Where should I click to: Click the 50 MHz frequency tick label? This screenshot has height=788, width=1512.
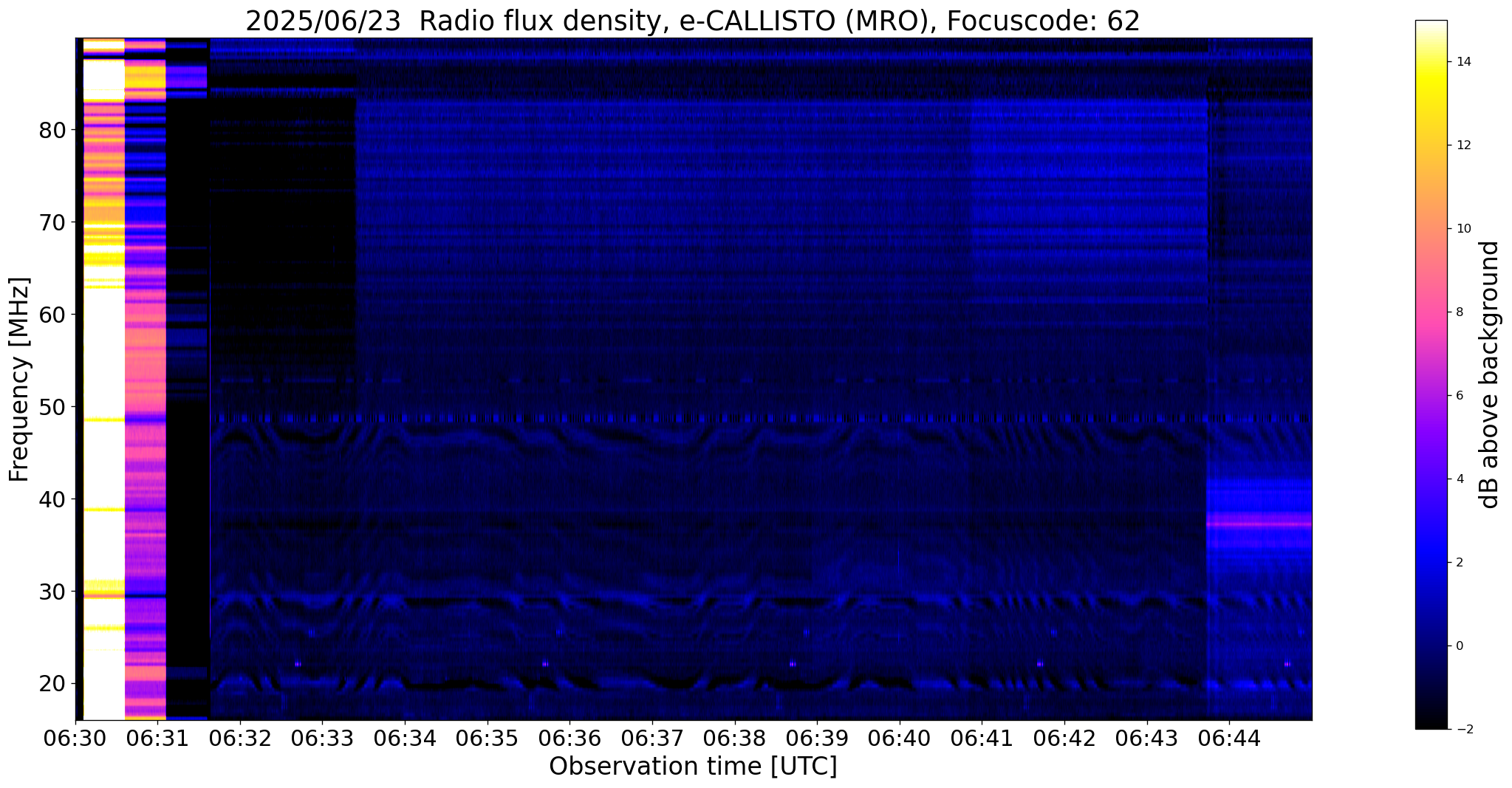[x=52, y=407]
